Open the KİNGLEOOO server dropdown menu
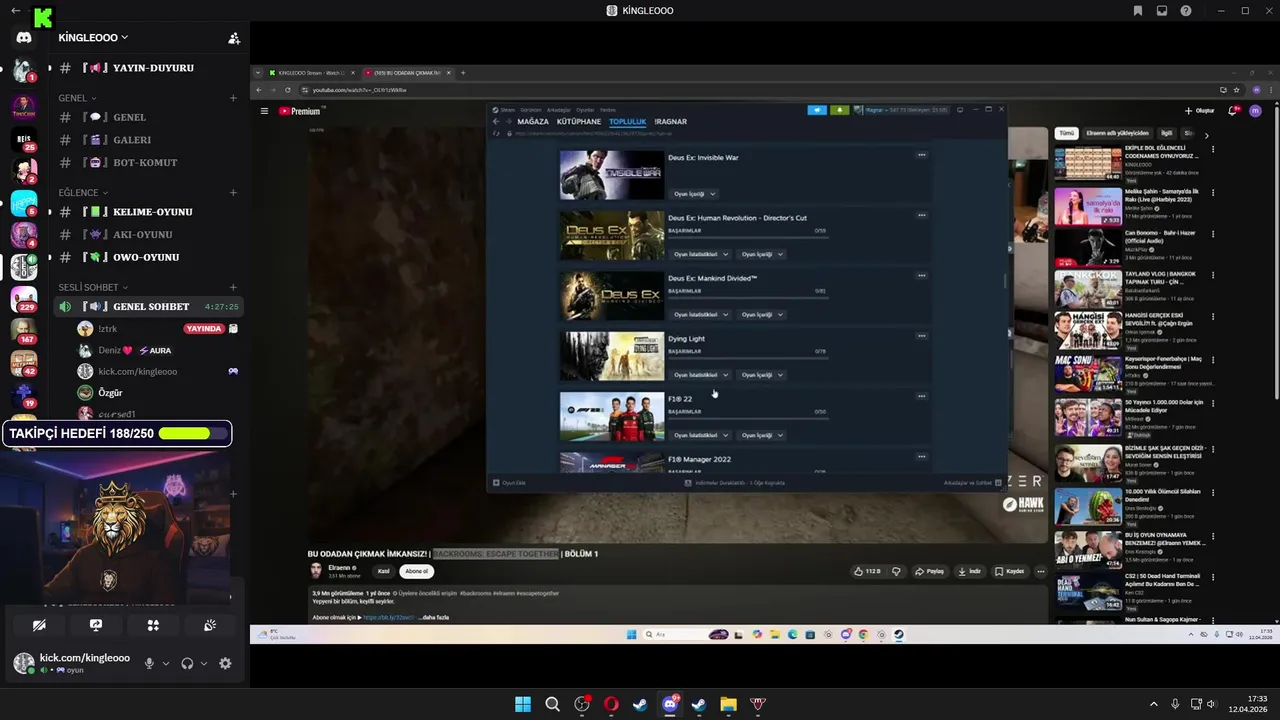 [x=93, y=38]
